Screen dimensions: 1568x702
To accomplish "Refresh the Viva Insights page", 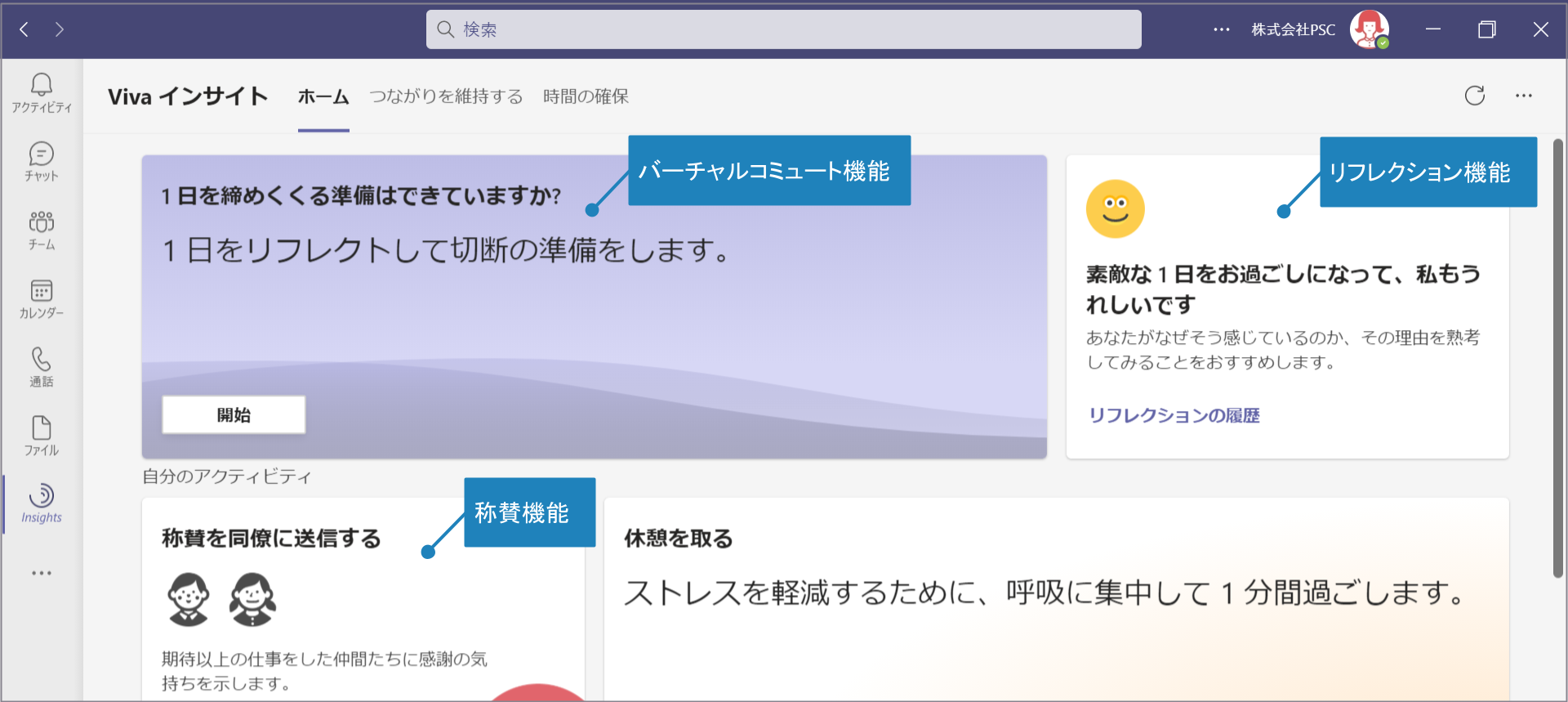I will point(1475,96).
